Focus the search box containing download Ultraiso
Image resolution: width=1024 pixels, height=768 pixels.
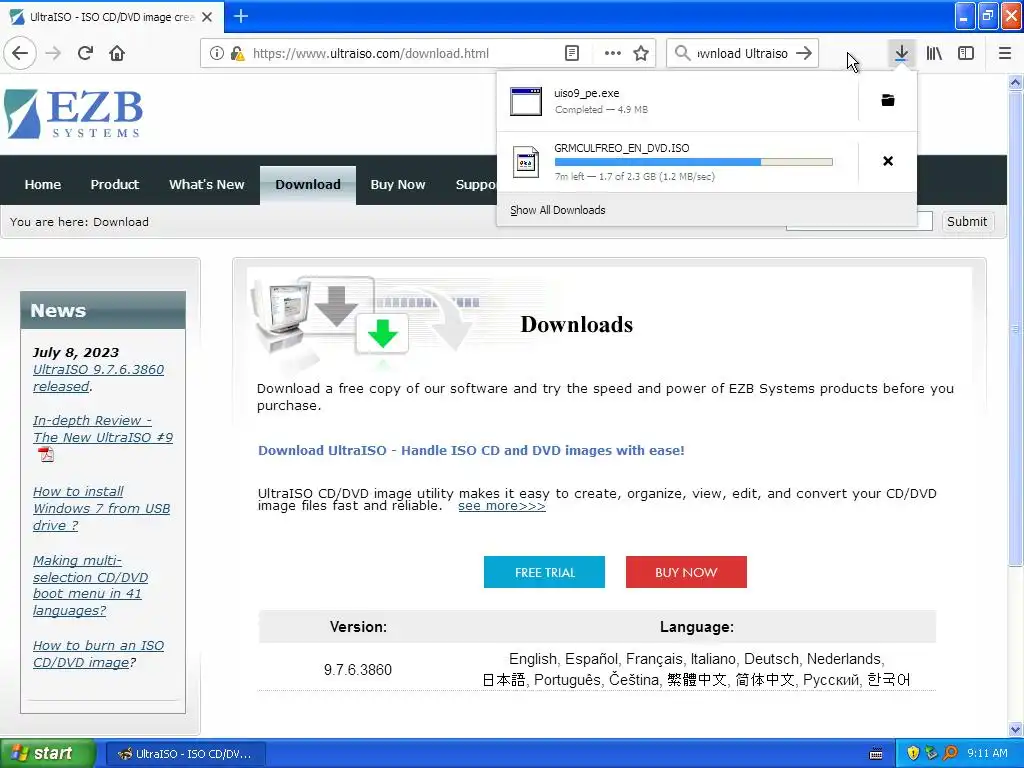tap(742, 53)
